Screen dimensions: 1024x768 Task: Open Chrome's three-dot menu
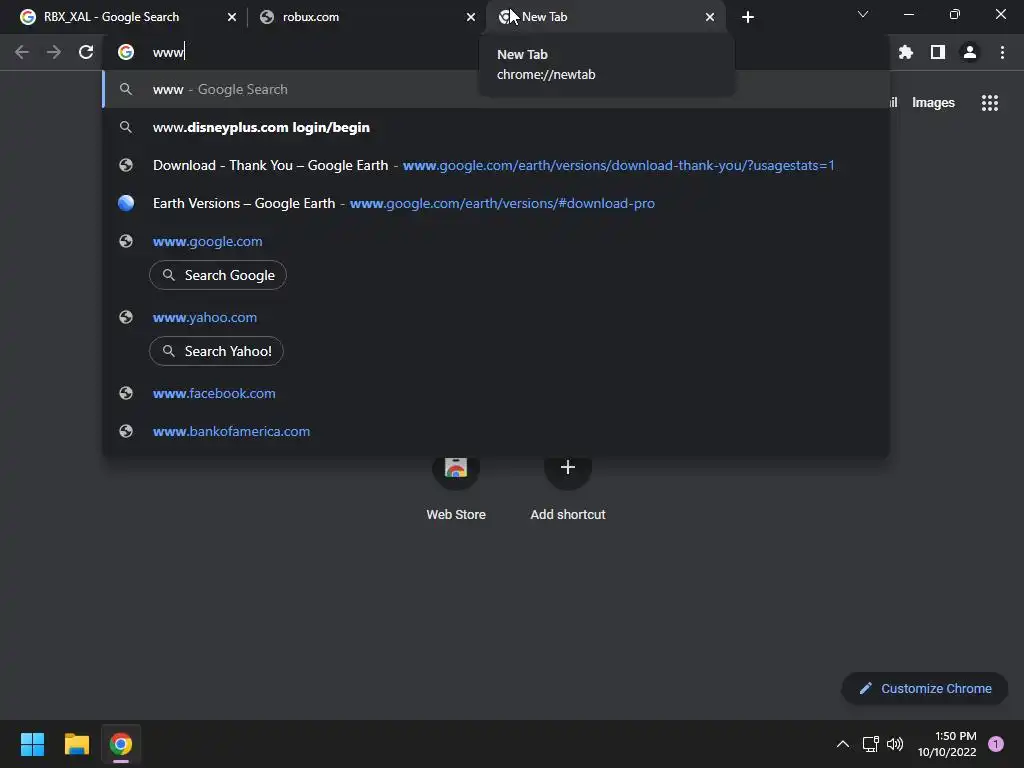coord(1002,52)
